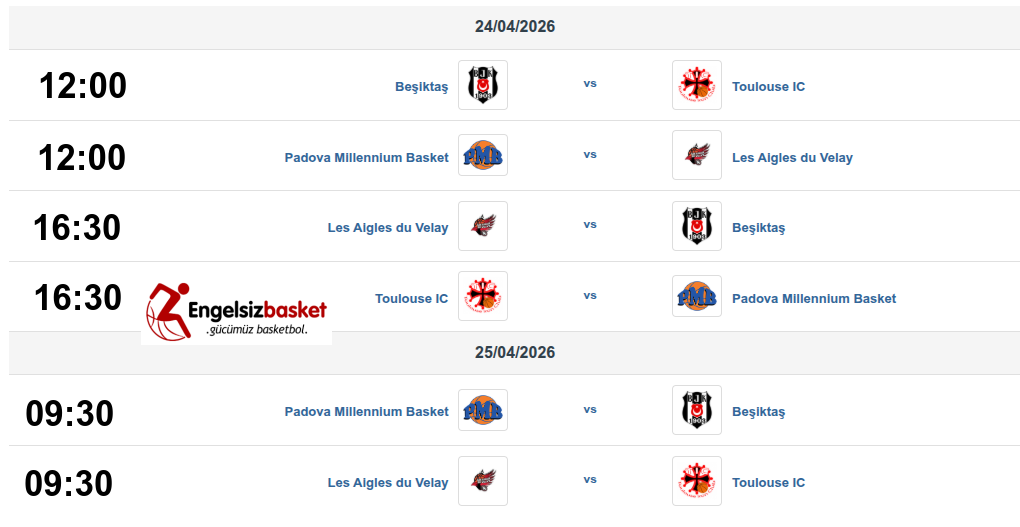Click "vs" link in Toulouse IC–Padova match

tap(590, 296)
